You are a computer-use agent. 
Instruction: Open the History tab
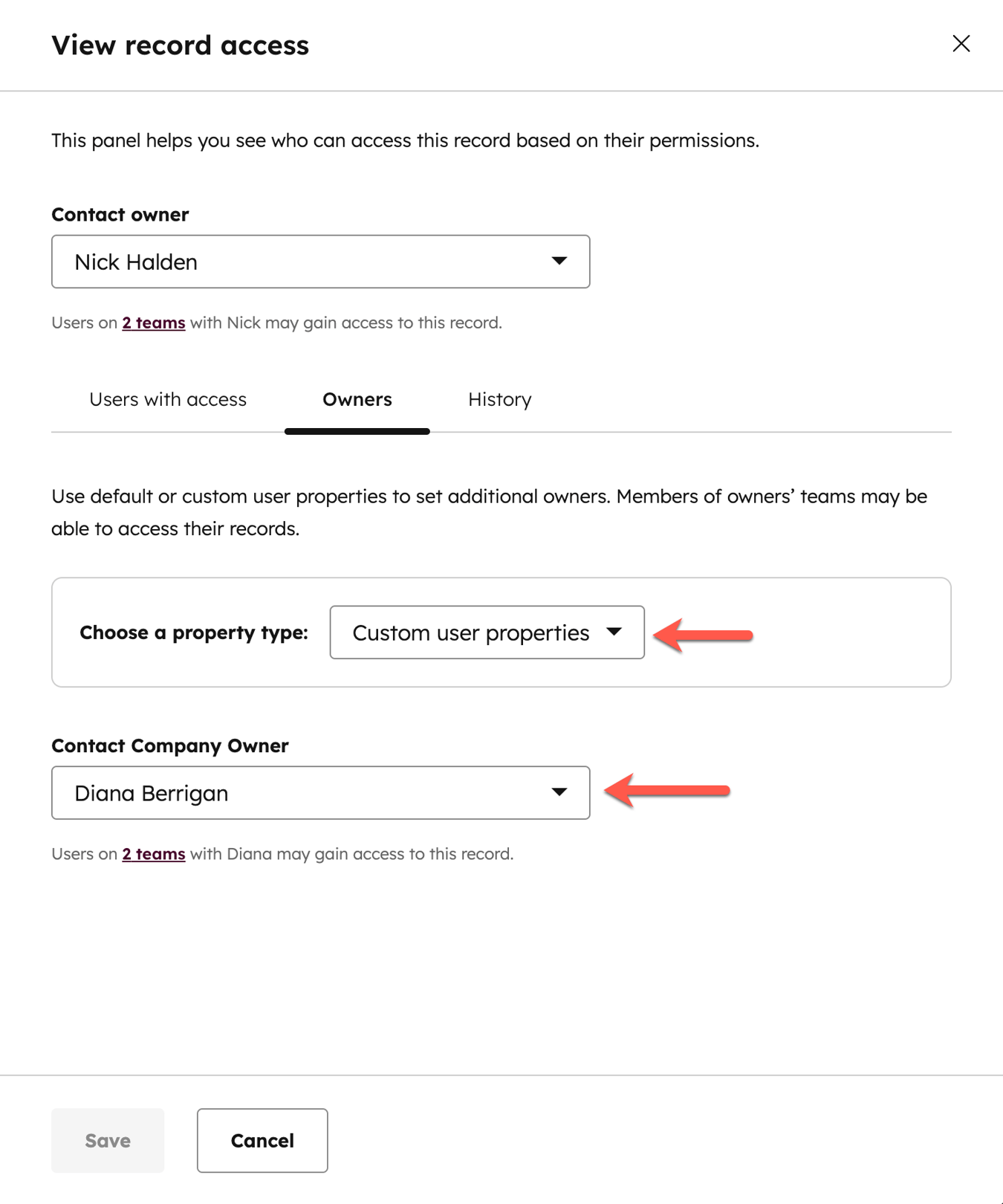(x=499, y=399)
